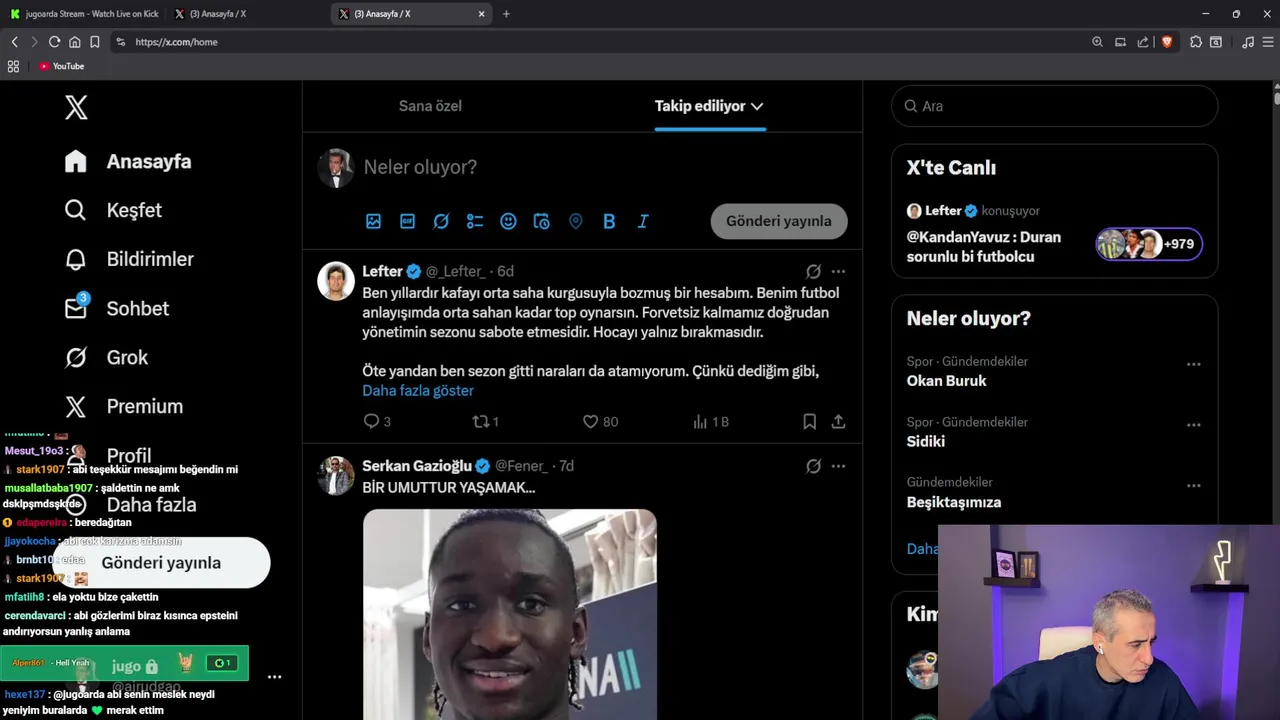The width and height of the screenshot is (1280, 720).
Task: Toggle italic formatting in composer
Action: click(x=643, y=221)
